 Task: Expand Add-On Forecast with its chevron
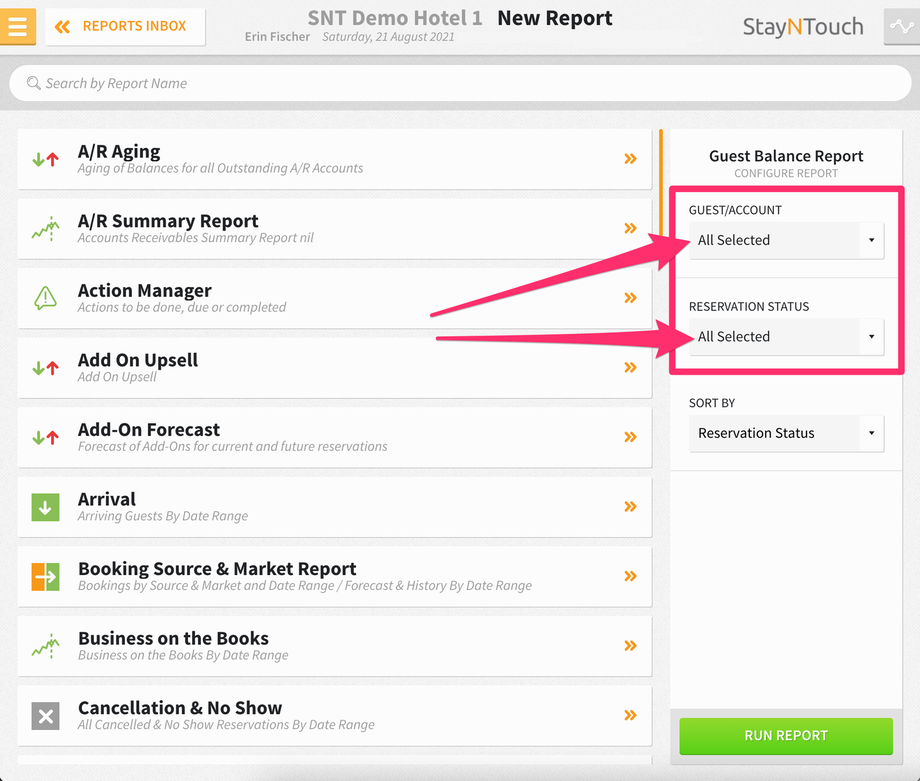pos(631,437)
